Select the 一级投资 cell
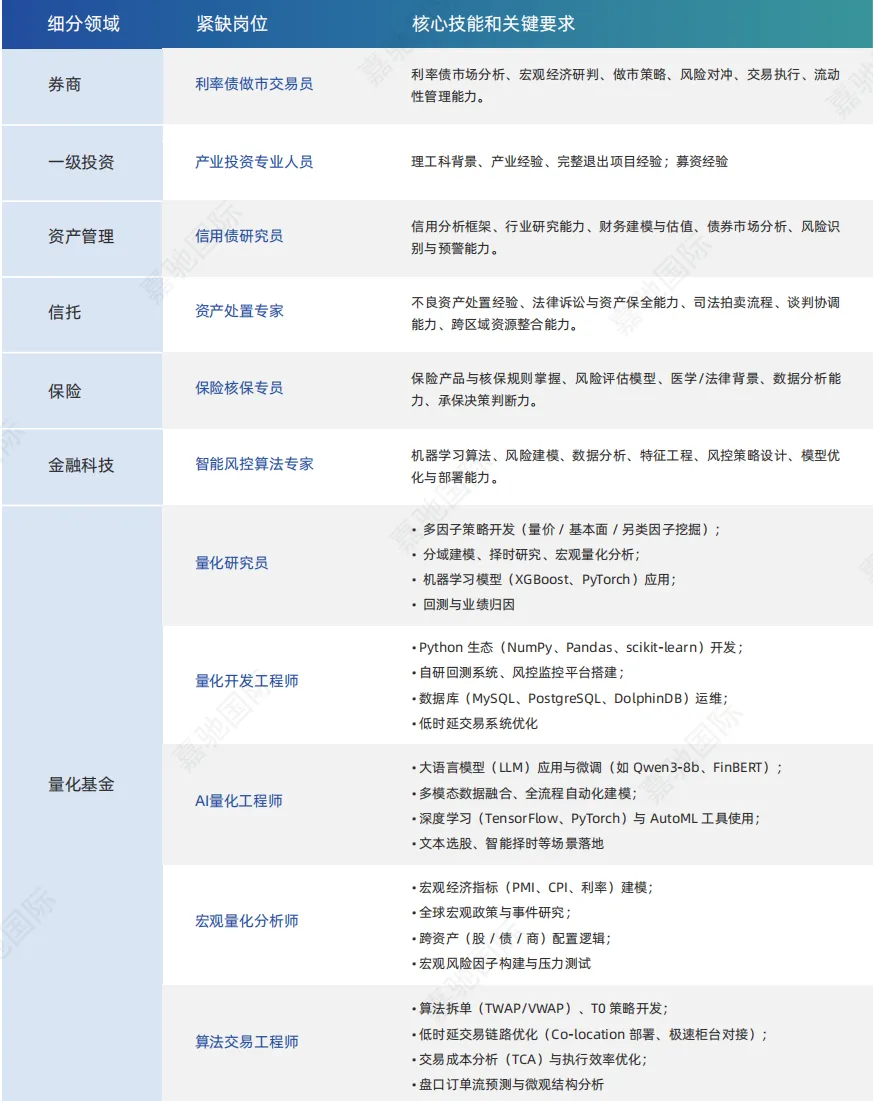The width and height of the screenshot is (873, 1101). tap(81, 162)
